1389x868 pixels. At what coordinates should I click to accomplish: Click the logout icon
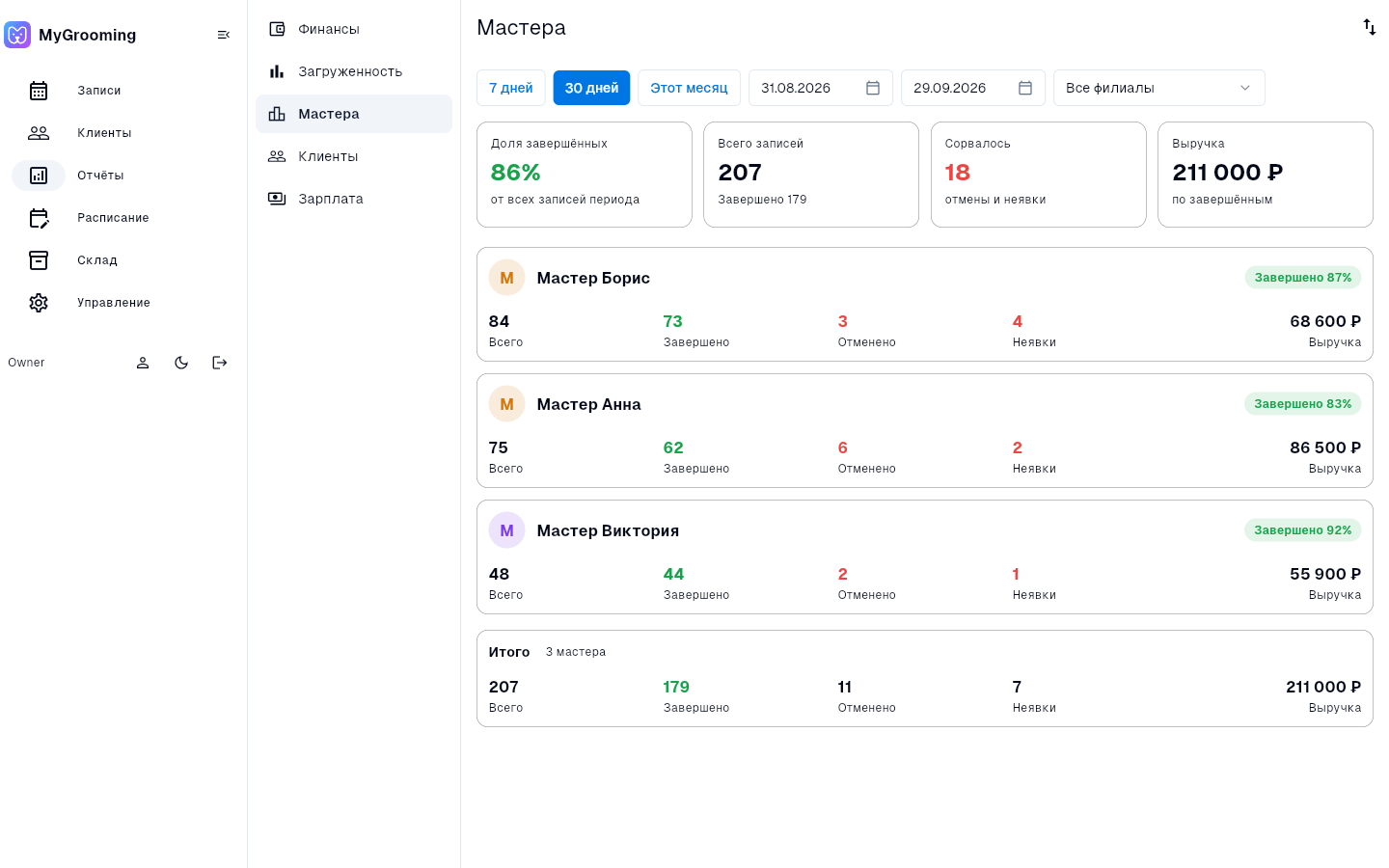[x=220, y=363]
